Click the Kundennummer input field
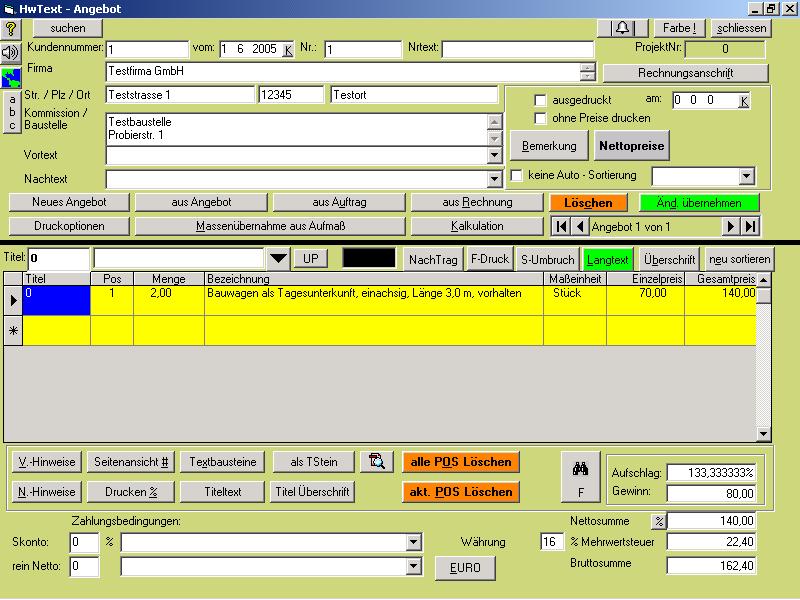 pos(147,49)
